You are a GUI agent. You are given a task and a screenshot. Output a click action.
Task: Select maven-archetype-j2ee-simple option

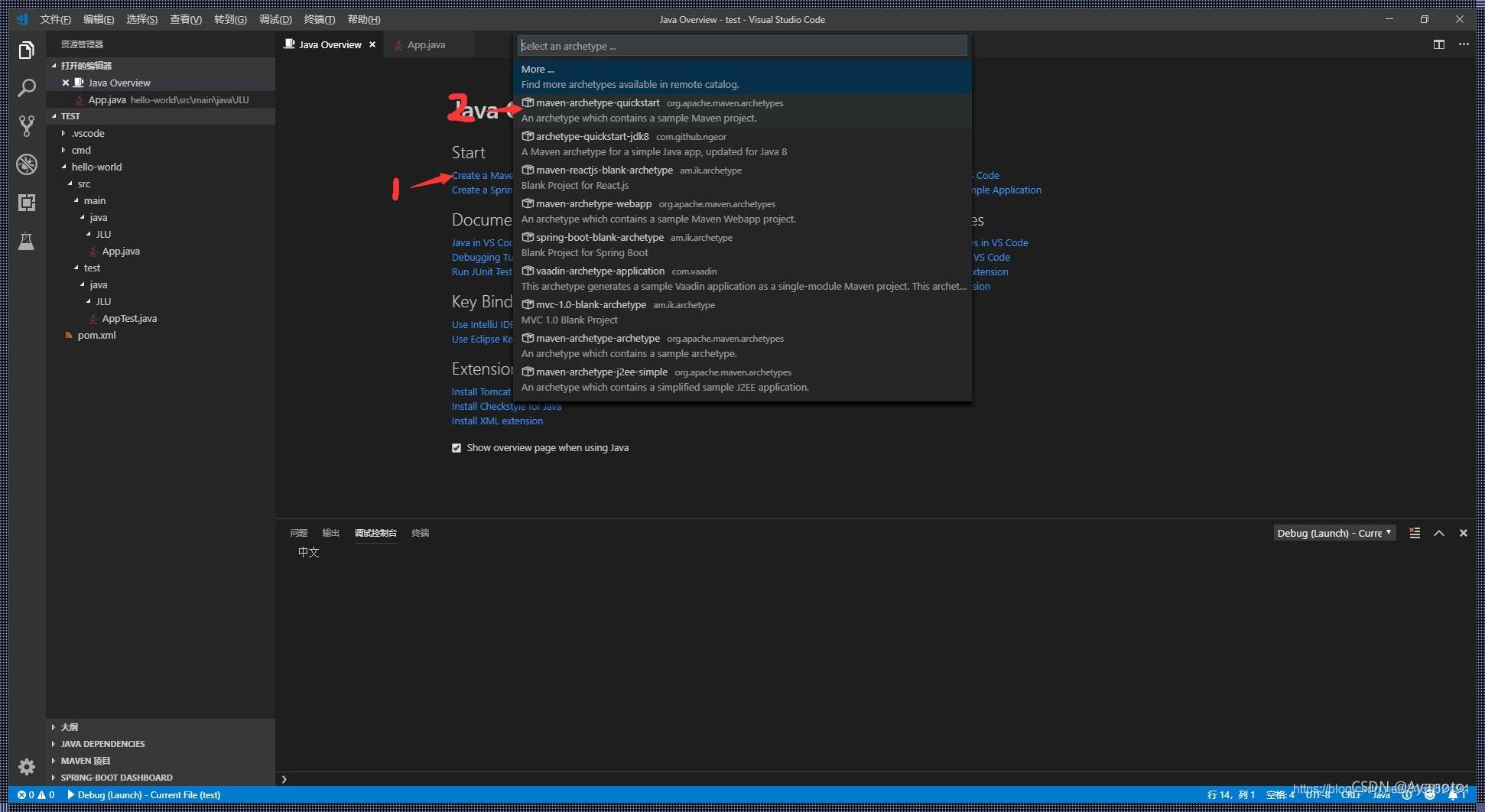pyautogui.click(x=742, y=379)
